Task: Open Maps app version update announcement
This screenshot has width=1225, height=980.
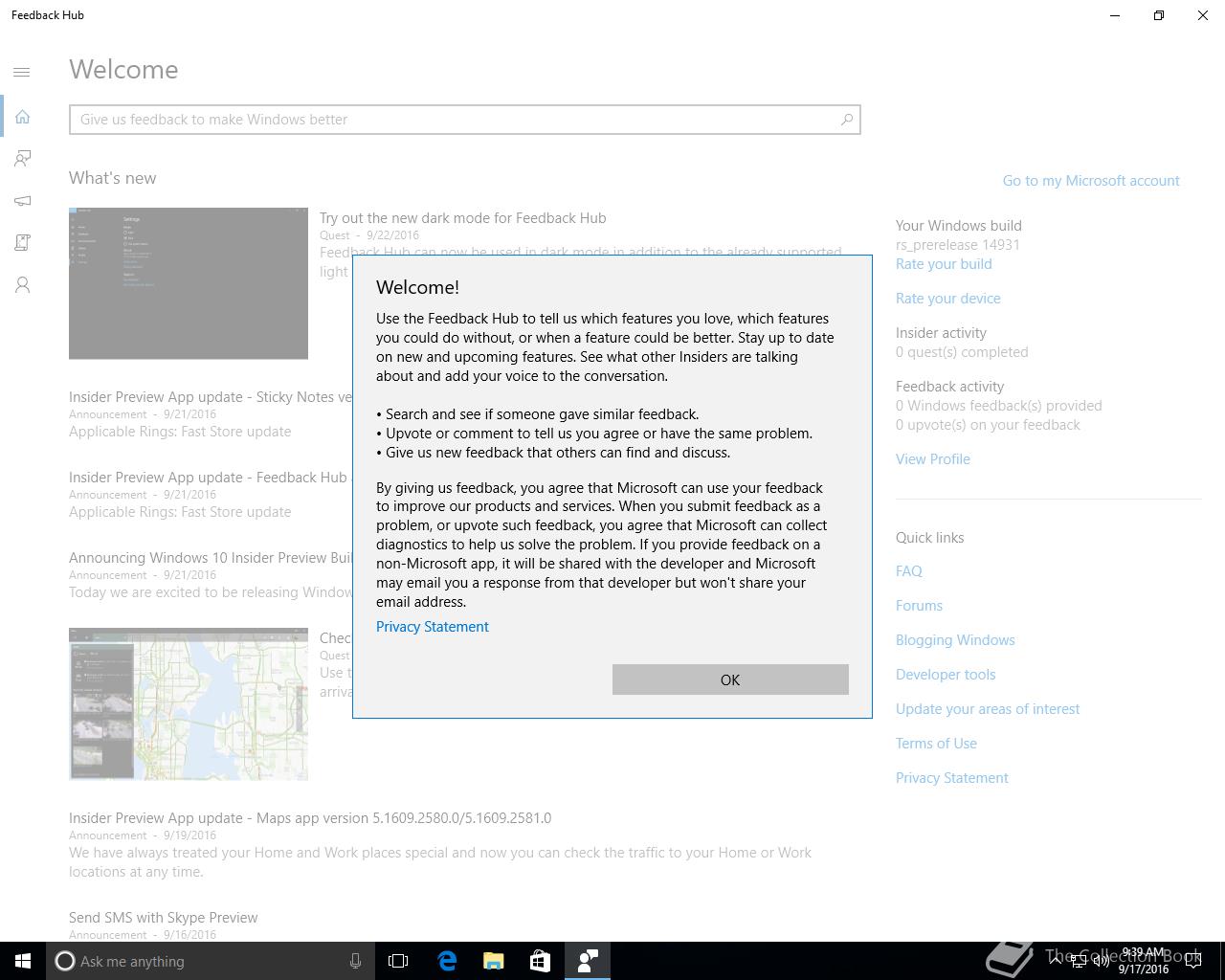Action: point(310,818)
